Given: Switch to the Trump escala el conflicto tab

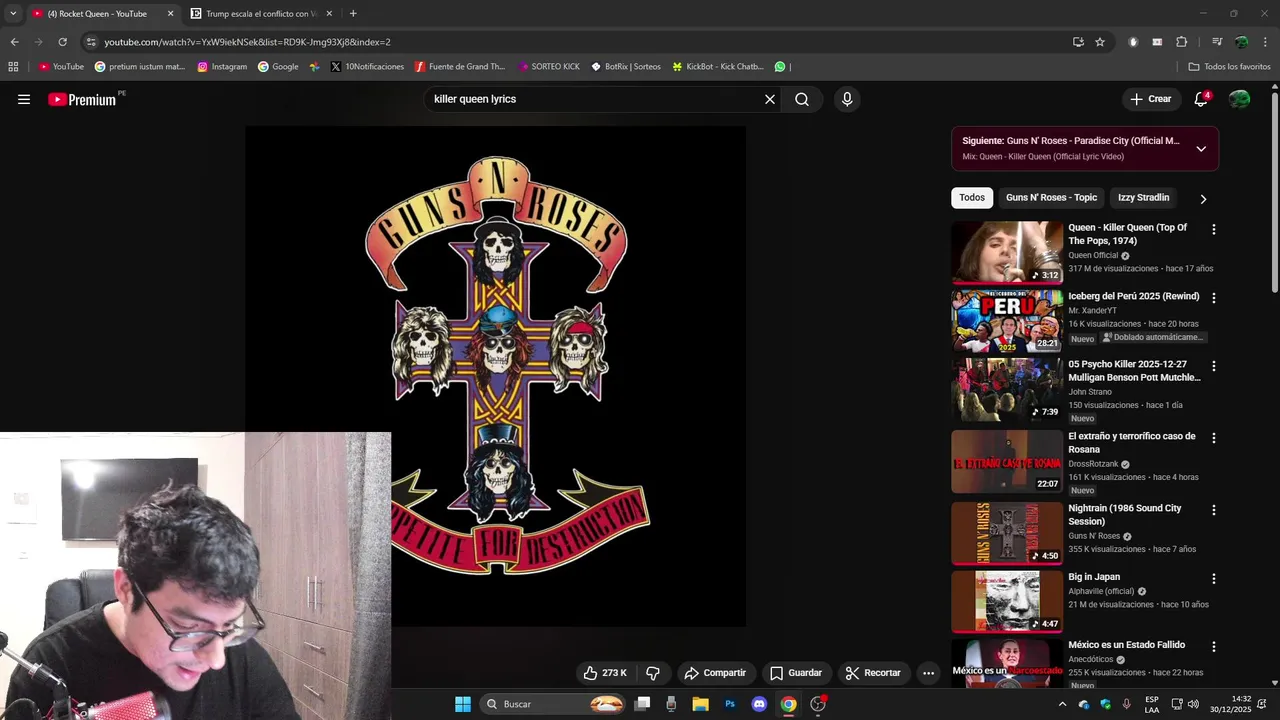Looking at the screenshot, I should [x=262, y=14].
